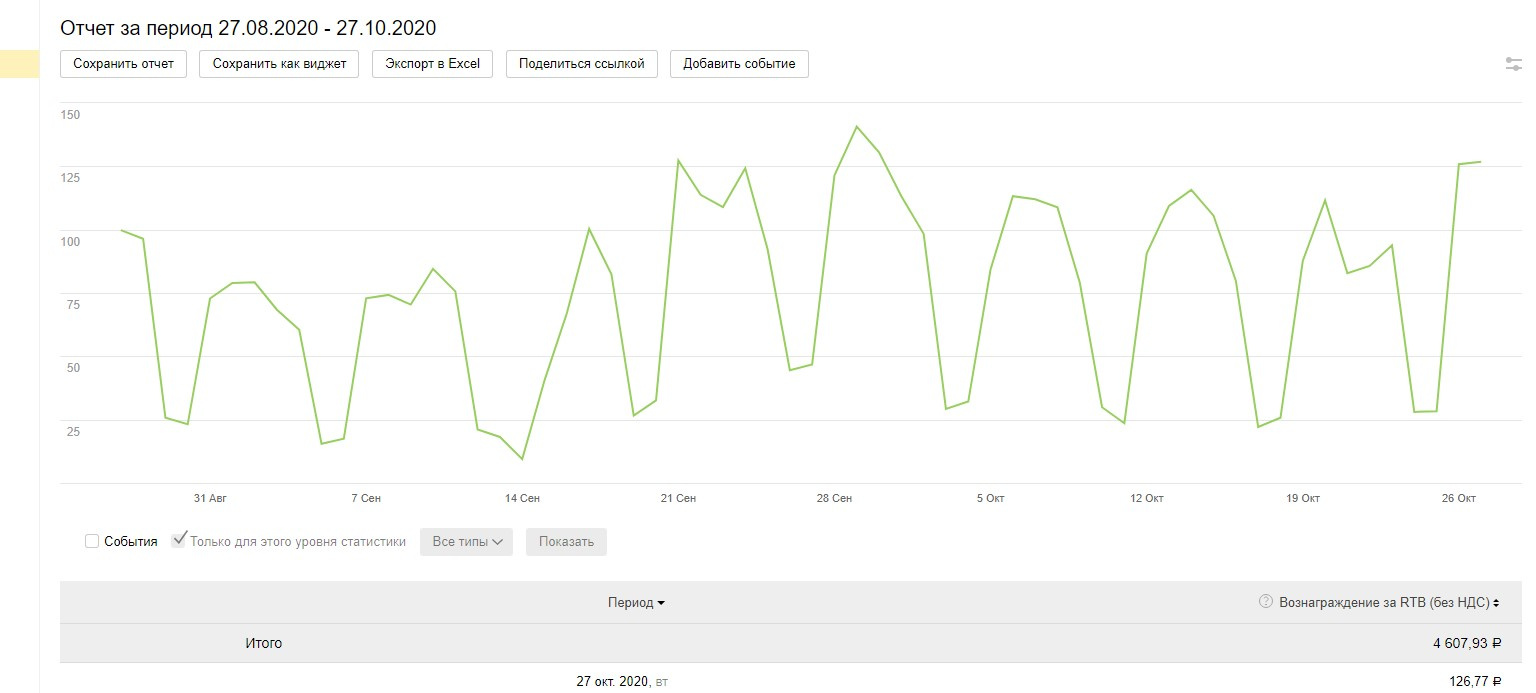Click x-axis label 19 Окт

1302,498
